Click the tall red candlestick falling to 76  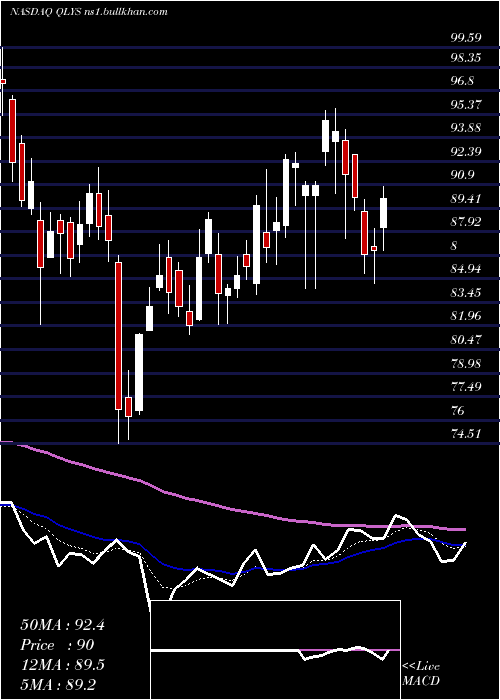tap(118, 336)
